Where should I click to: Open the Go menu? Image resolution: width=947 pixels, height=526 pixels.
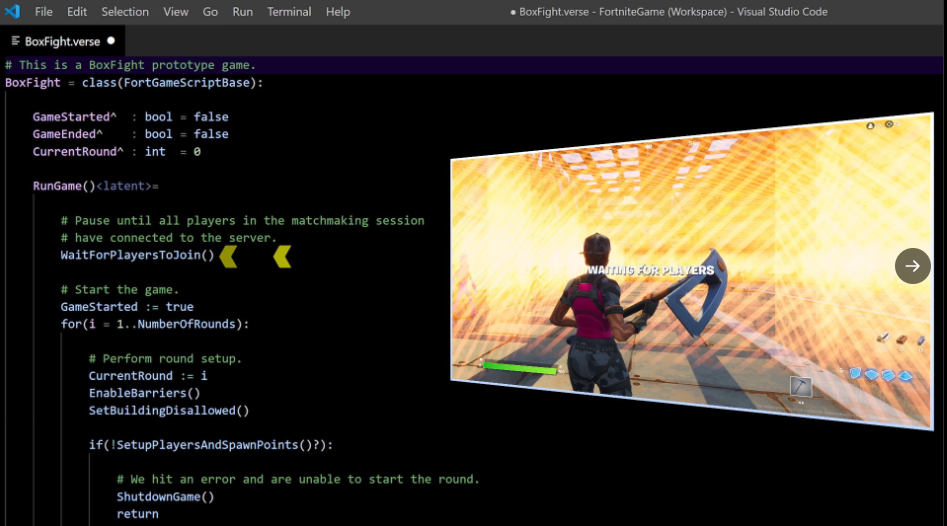[x=210, y=12]
